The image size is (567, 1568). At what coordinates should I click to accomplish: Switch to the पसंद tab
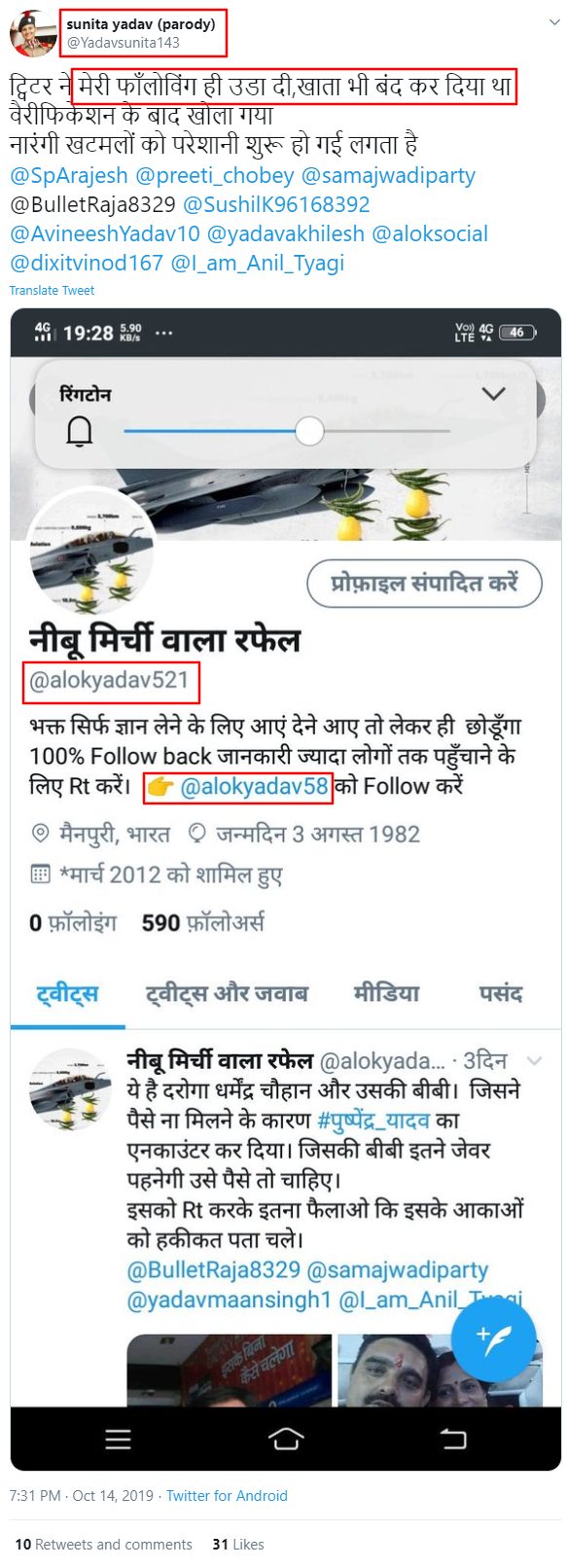coord(501,993)
